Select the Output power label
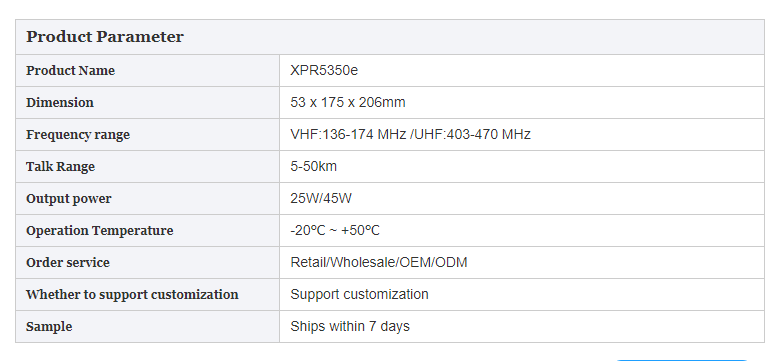Viewport: 780px width, 361px height. point(69,198)
